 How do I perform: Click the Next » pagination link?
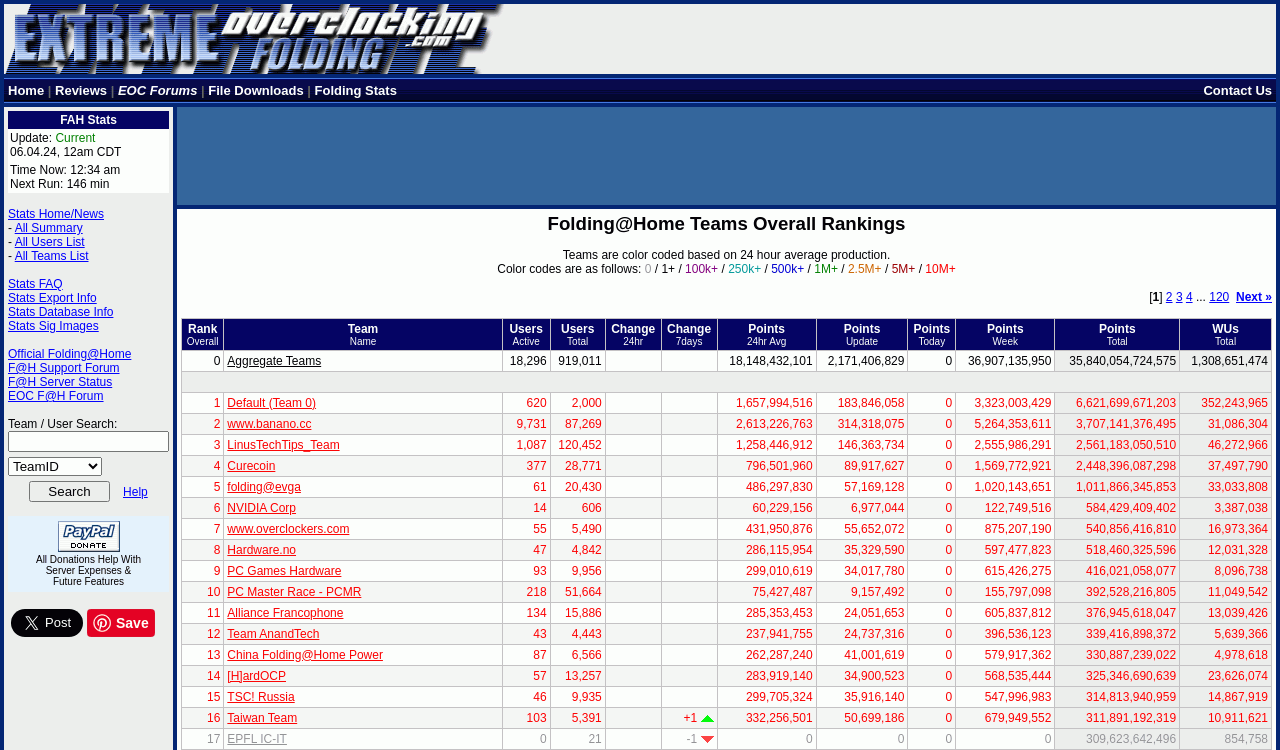coord(1254,297)
